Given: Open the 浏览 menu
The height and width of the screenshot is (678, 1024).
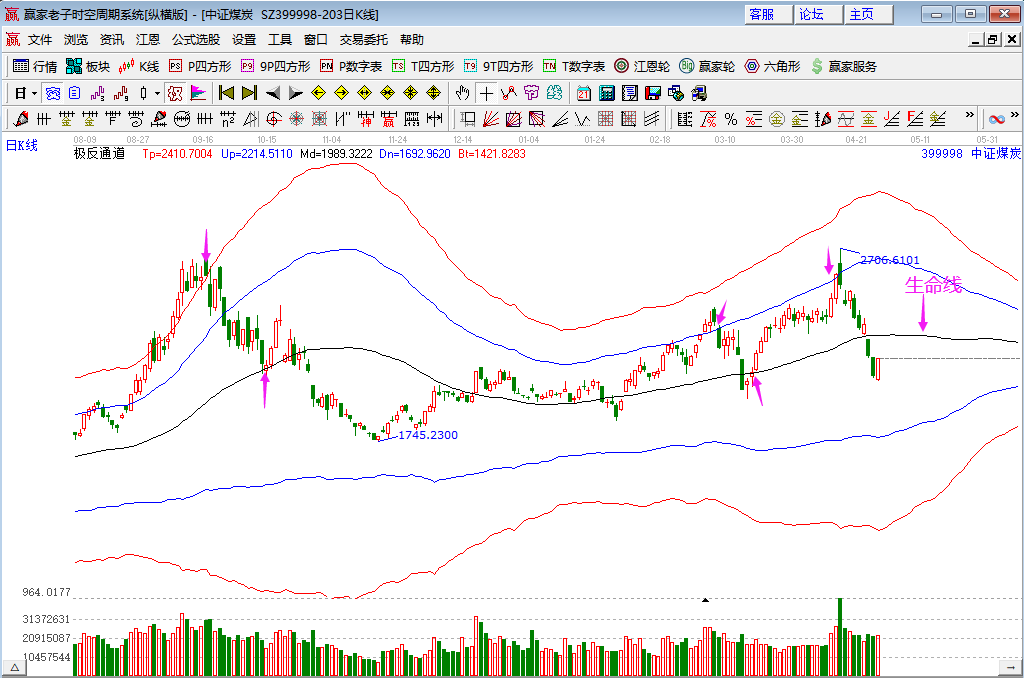Looking at the screenshot, I should (x=76, y=40).
